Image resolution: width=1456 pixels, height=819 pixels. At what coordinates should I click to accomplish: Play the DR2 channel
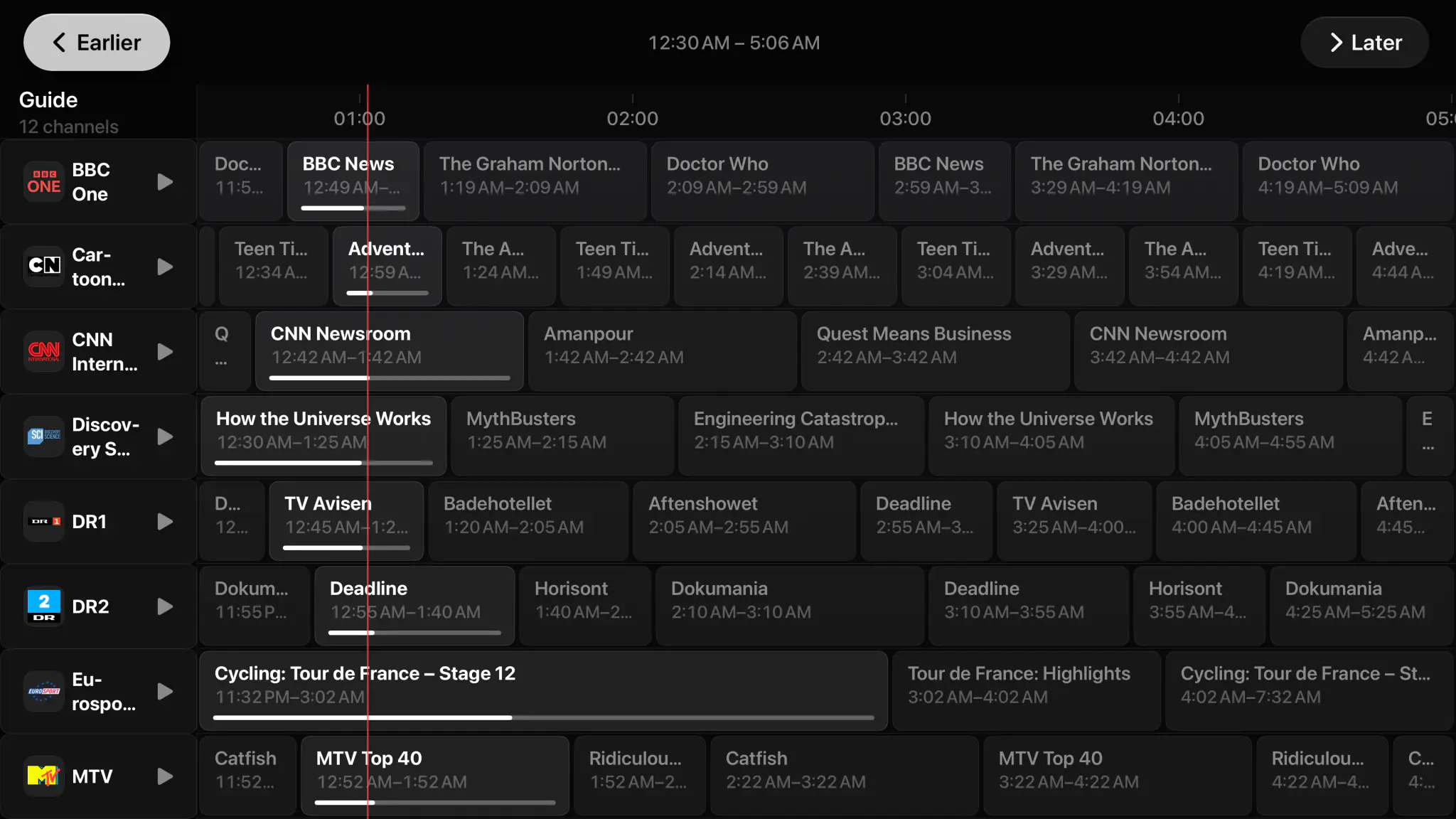point(165,606)
